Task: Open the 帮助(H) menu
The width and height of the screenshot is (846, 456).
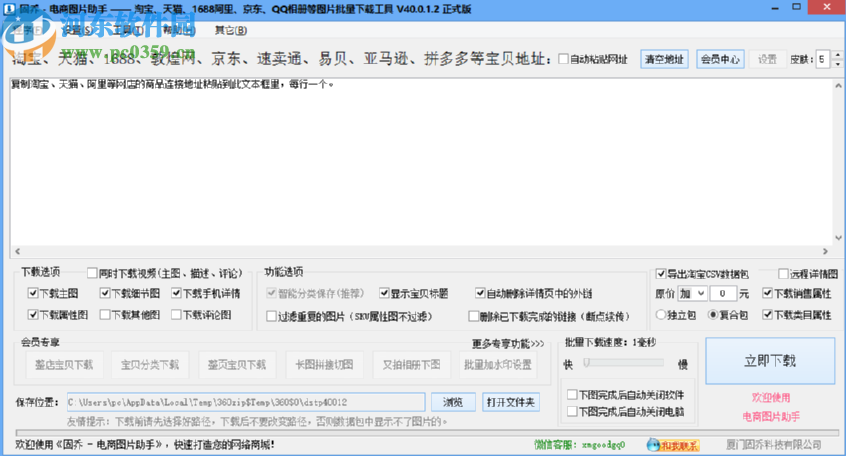Action: [x=179, y=30]
